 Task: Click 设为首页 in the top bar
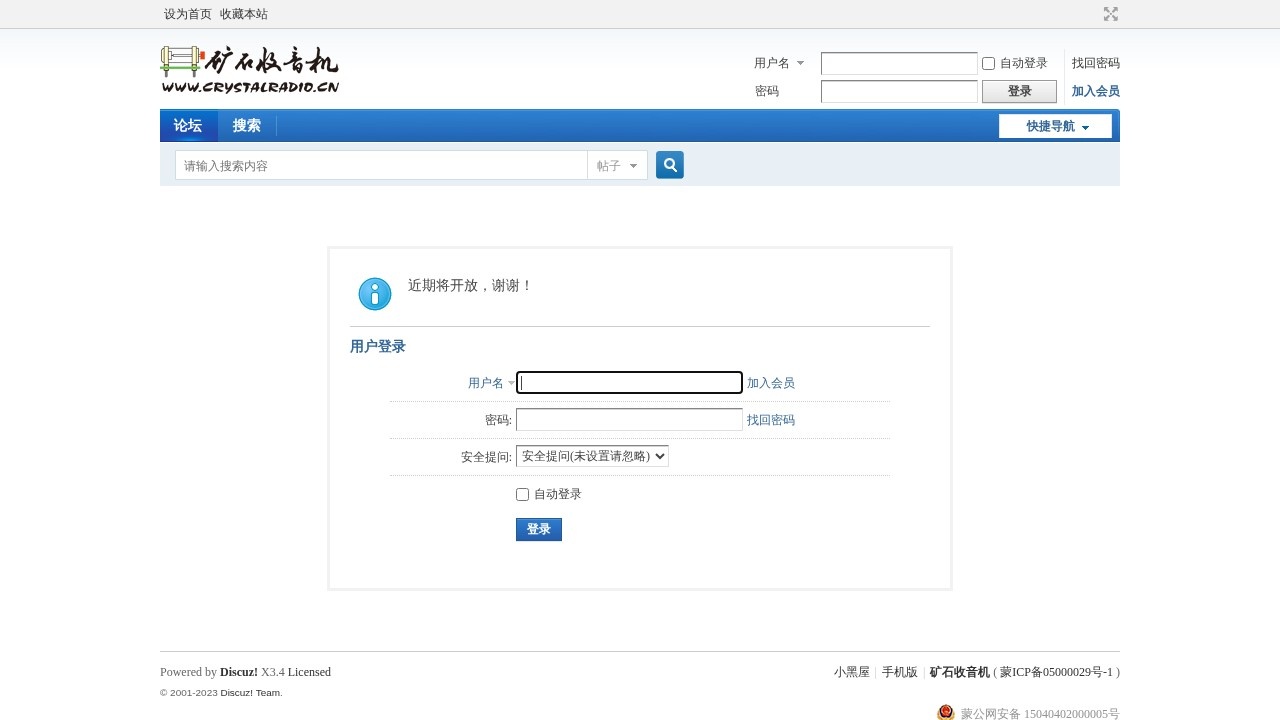click(186, 14)
